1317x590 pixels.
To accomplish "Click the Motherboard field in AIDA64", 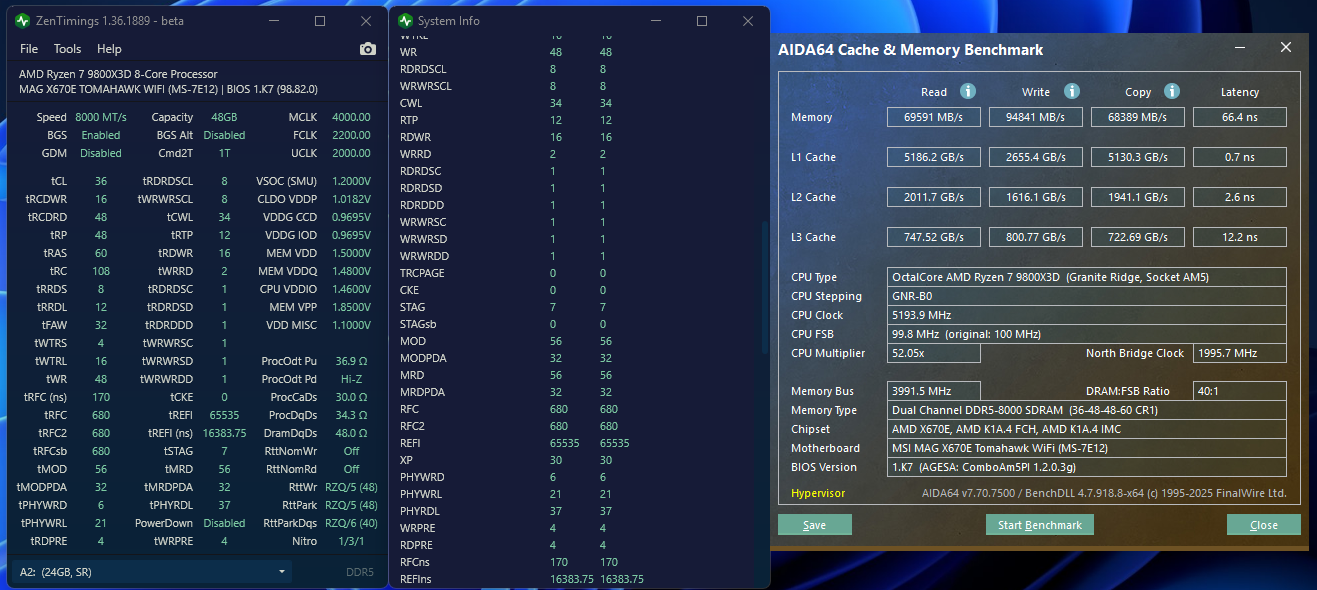I will point(1087,448).
